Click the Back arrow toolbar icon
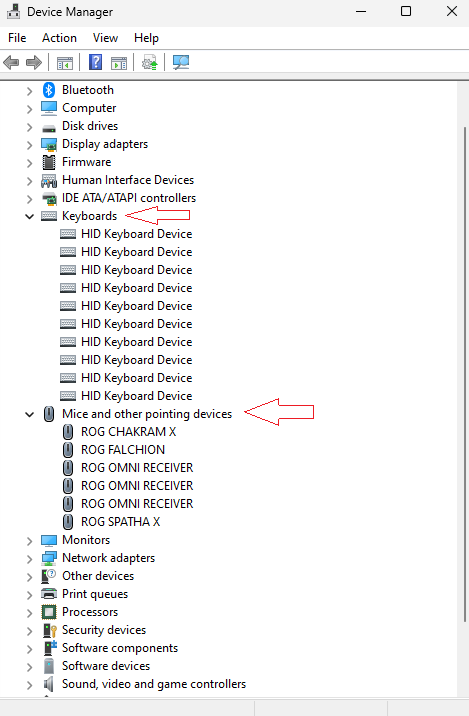This screenshot has width=469, height=716. 11,62
